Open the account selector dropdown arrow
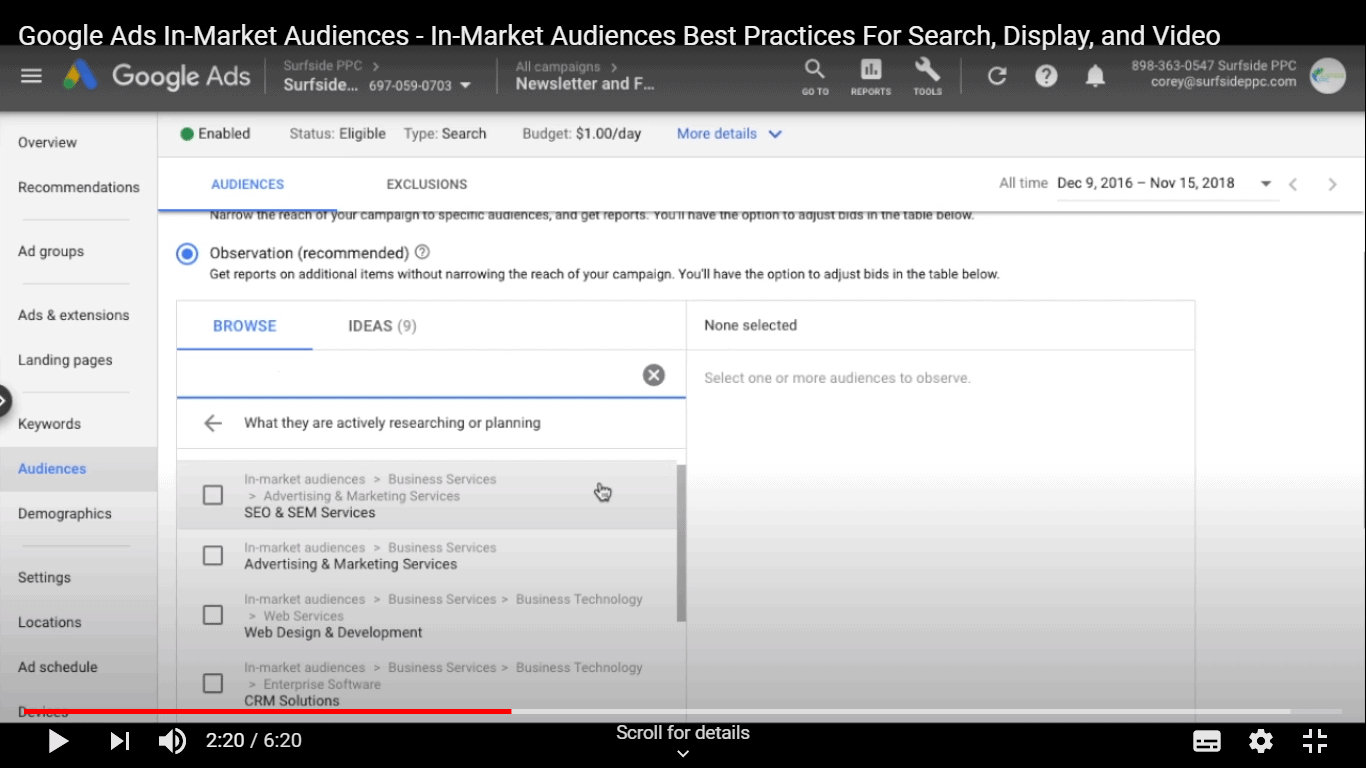This screenshot has height=768, width=1366. (465, 86)
